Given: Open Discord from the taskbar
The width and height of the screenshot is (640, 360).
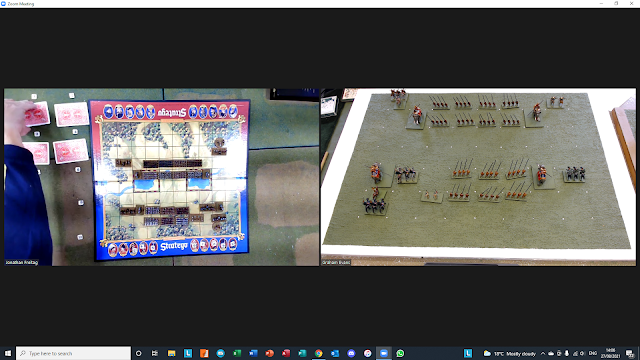Looking at the screenshot, I should point(351,353).
